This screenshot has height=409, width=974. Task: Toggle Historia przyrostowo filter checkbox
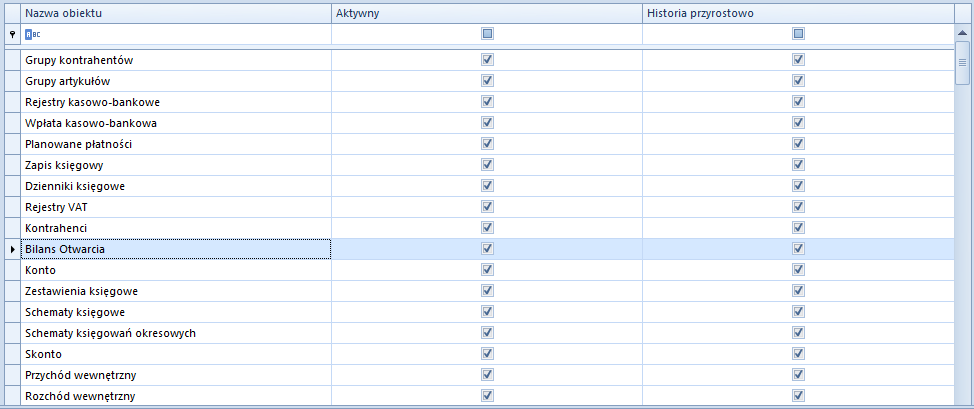pyautogui.click(x=798, y=34)
